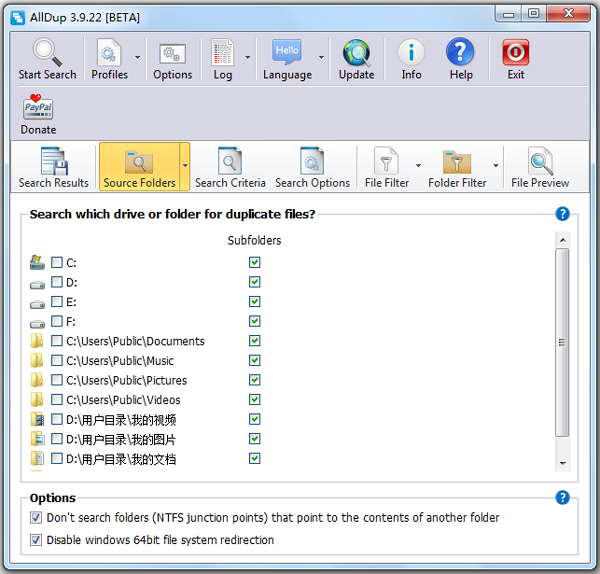The image size is (600, 574).
Task: Check the F: drive checkbox
Action: point(57,321)
